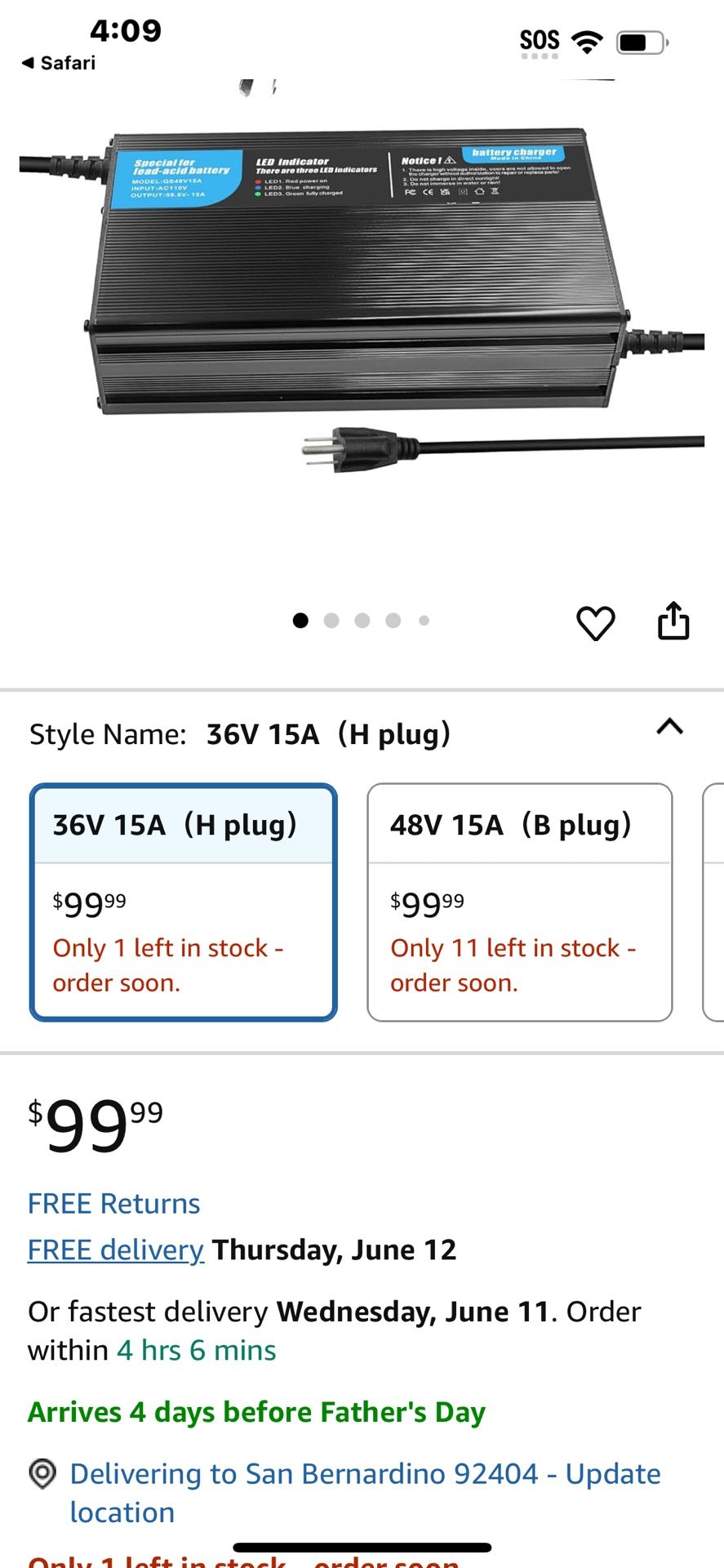The height and width of the screenshot is (1568, 724).
Task: Tap the location pin icon
Action: [42, 1474]
